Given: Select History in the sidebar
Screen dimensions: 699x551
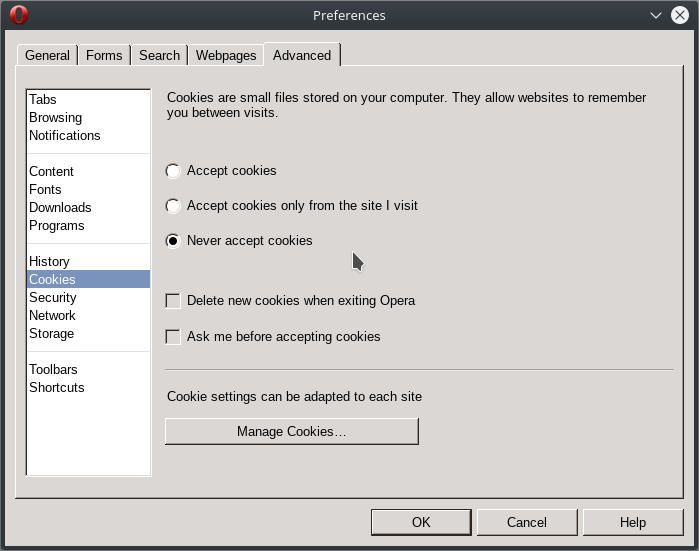Looking at the screenshot, I should coord(88,261).
